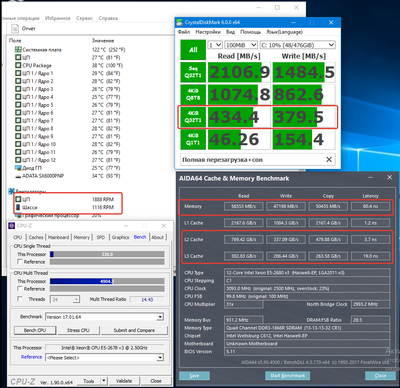Viewport: 400px width, 388px height.
Task: Open the Benchmark version dropdown
Action: coord(104,317)
